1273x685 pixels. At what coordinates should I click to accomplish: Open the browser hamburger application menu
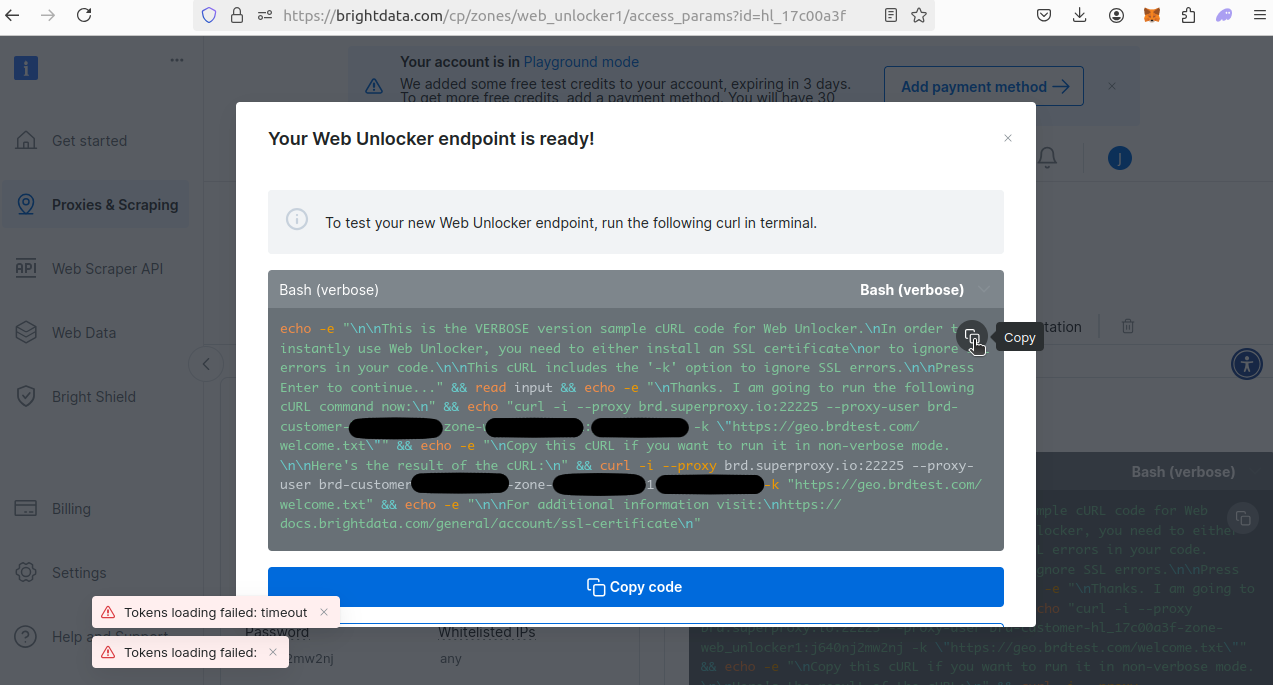click(1259, 15)
